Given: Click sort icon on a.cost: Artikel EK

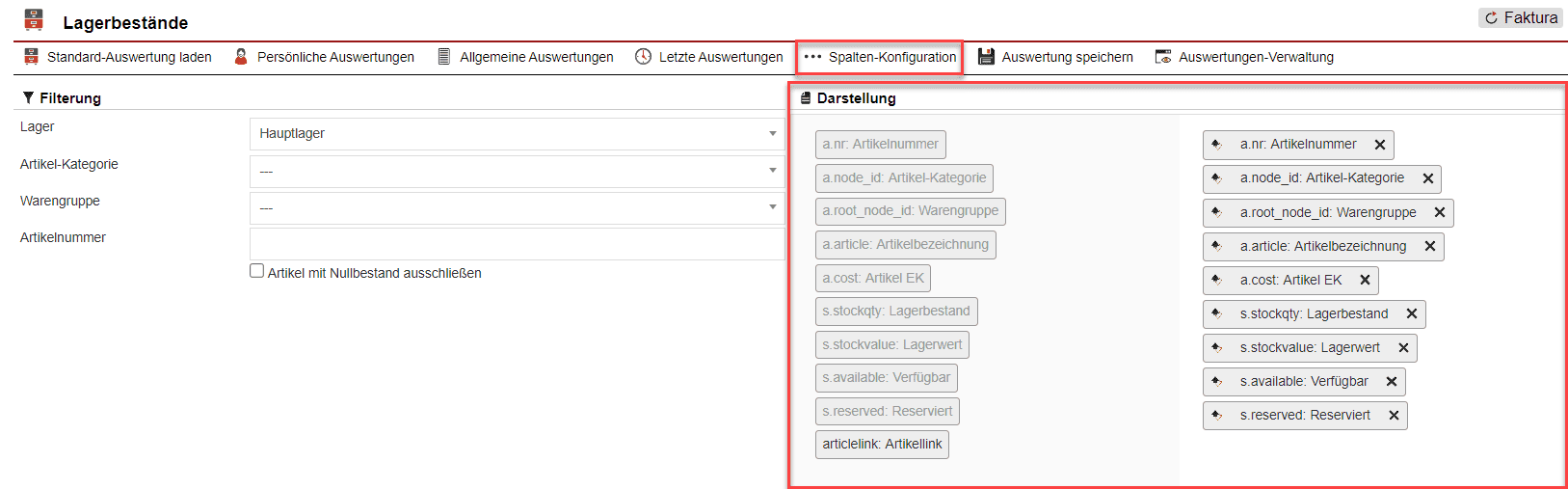Looking at the screenshot, I should [1217, 281].
